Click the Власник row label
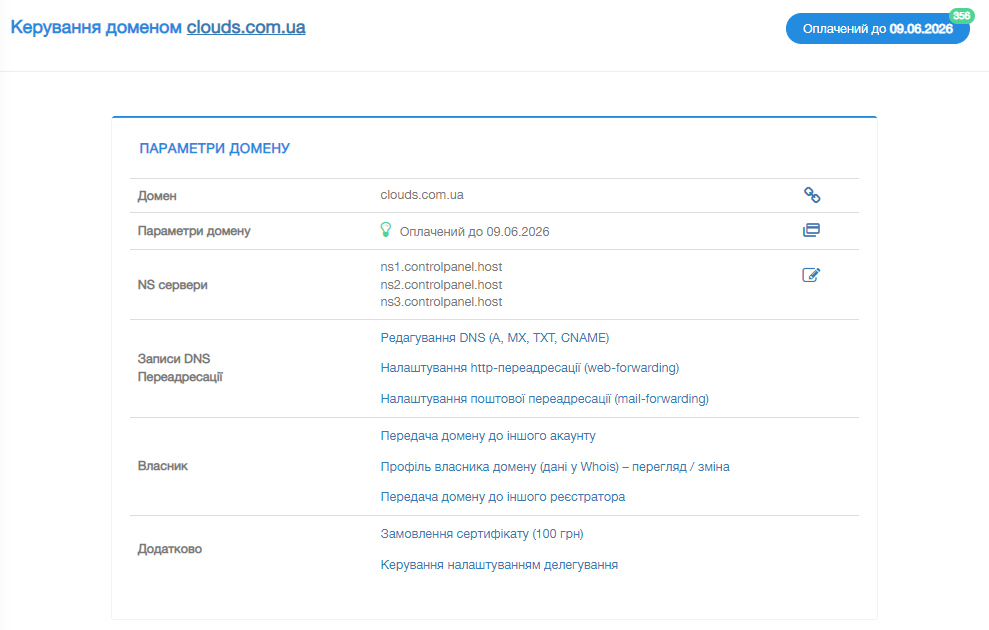 (x=163, y=466)
